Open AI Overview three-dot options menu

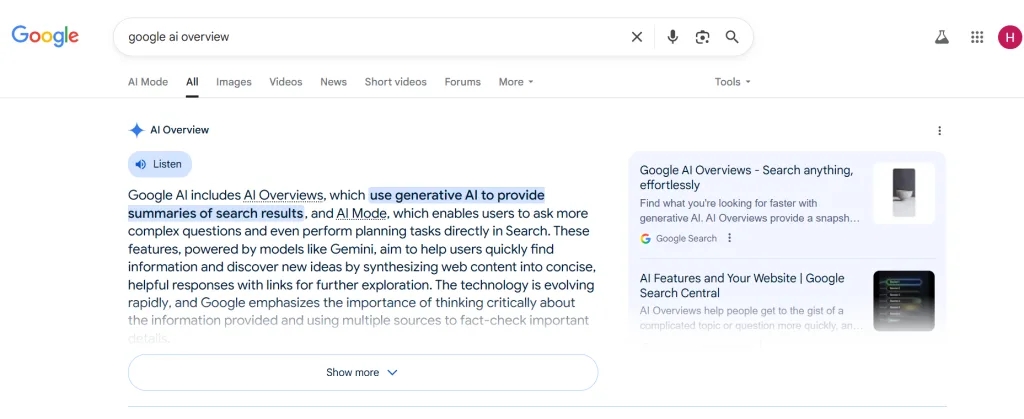point(939,130)
